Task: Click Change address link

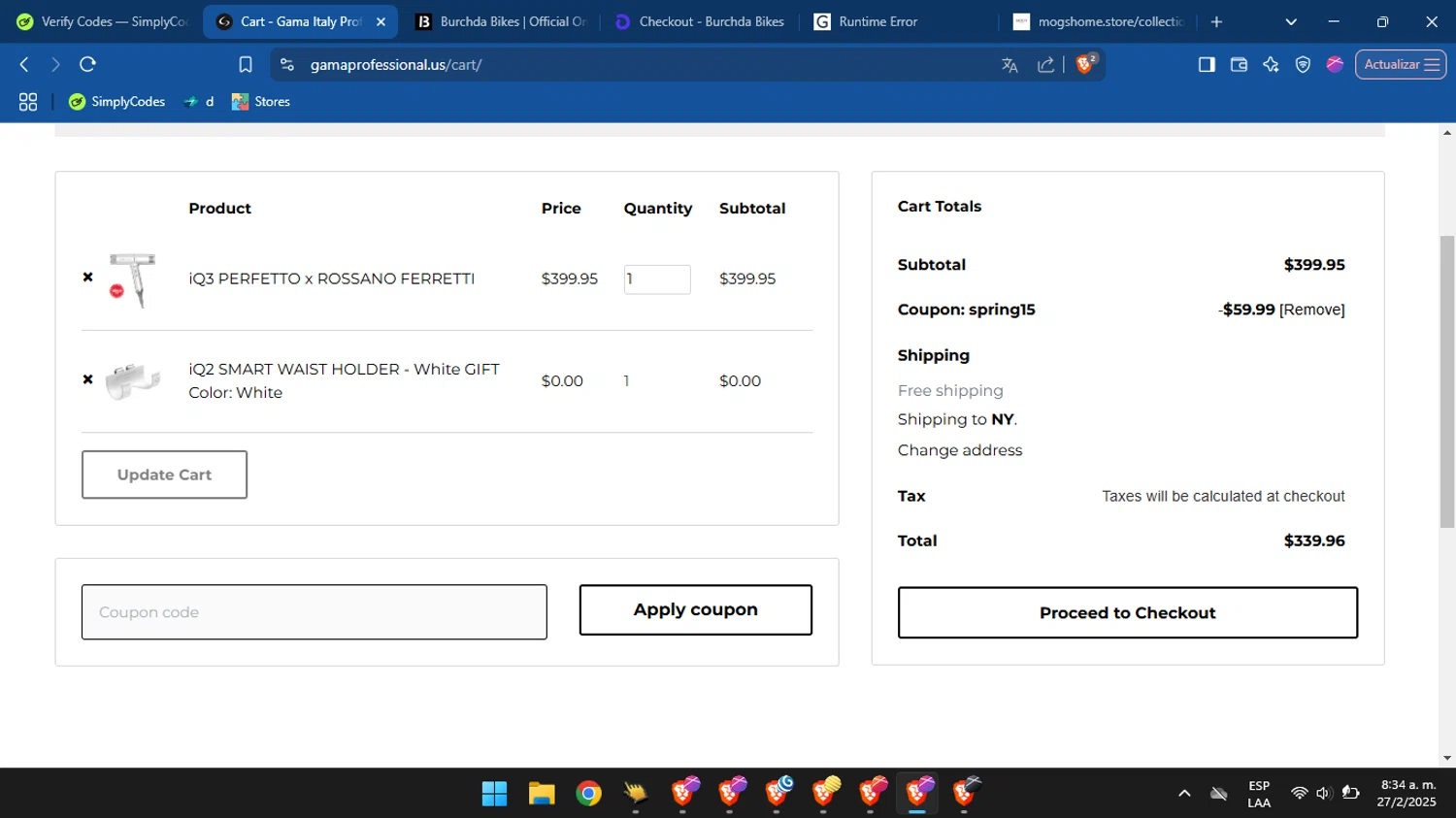Action: 960,450
